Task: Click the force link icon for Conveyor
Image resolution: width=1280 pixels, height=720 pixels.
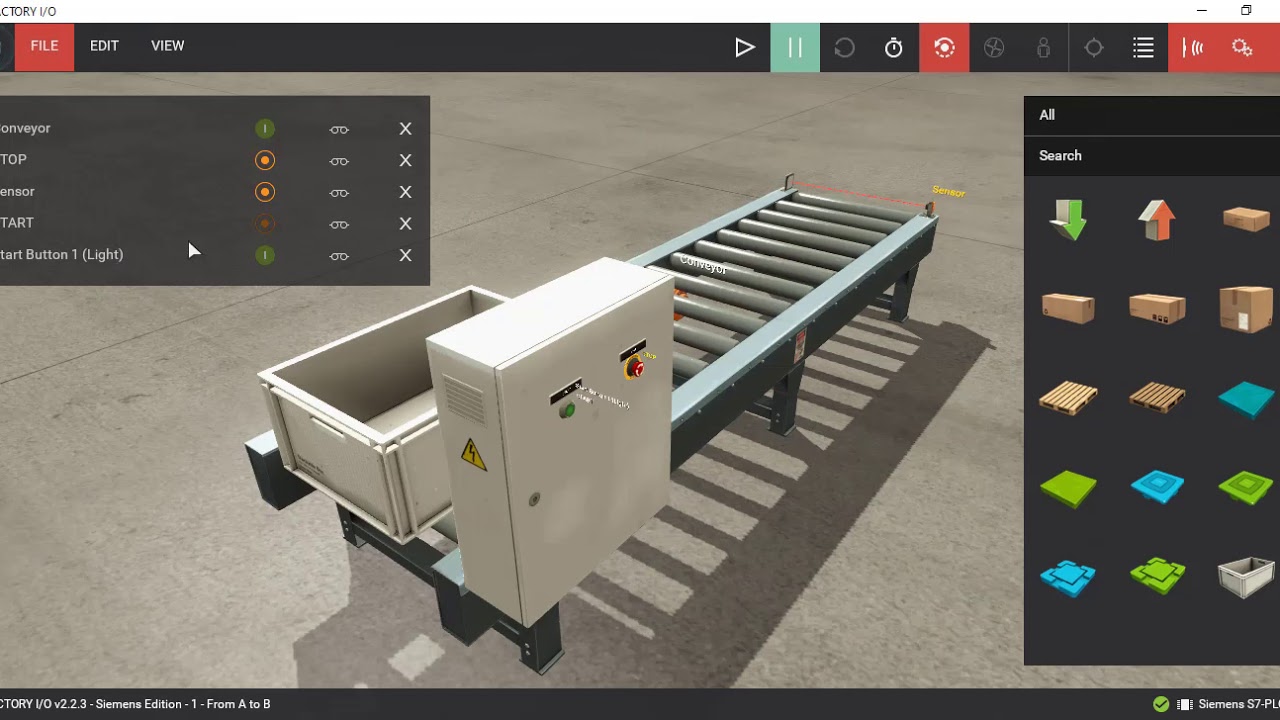Action: pos(339,130)
